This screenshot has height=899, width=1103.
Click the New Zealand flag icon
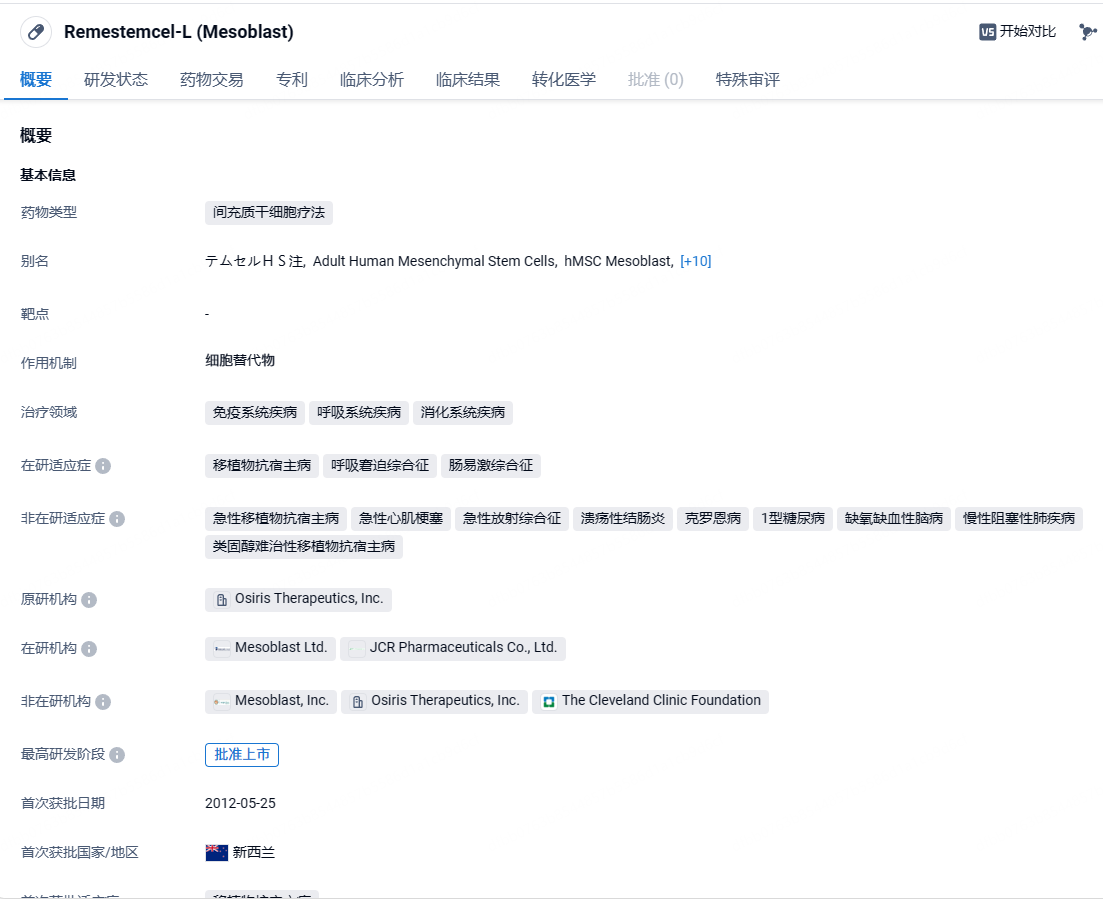pos(217,853)
